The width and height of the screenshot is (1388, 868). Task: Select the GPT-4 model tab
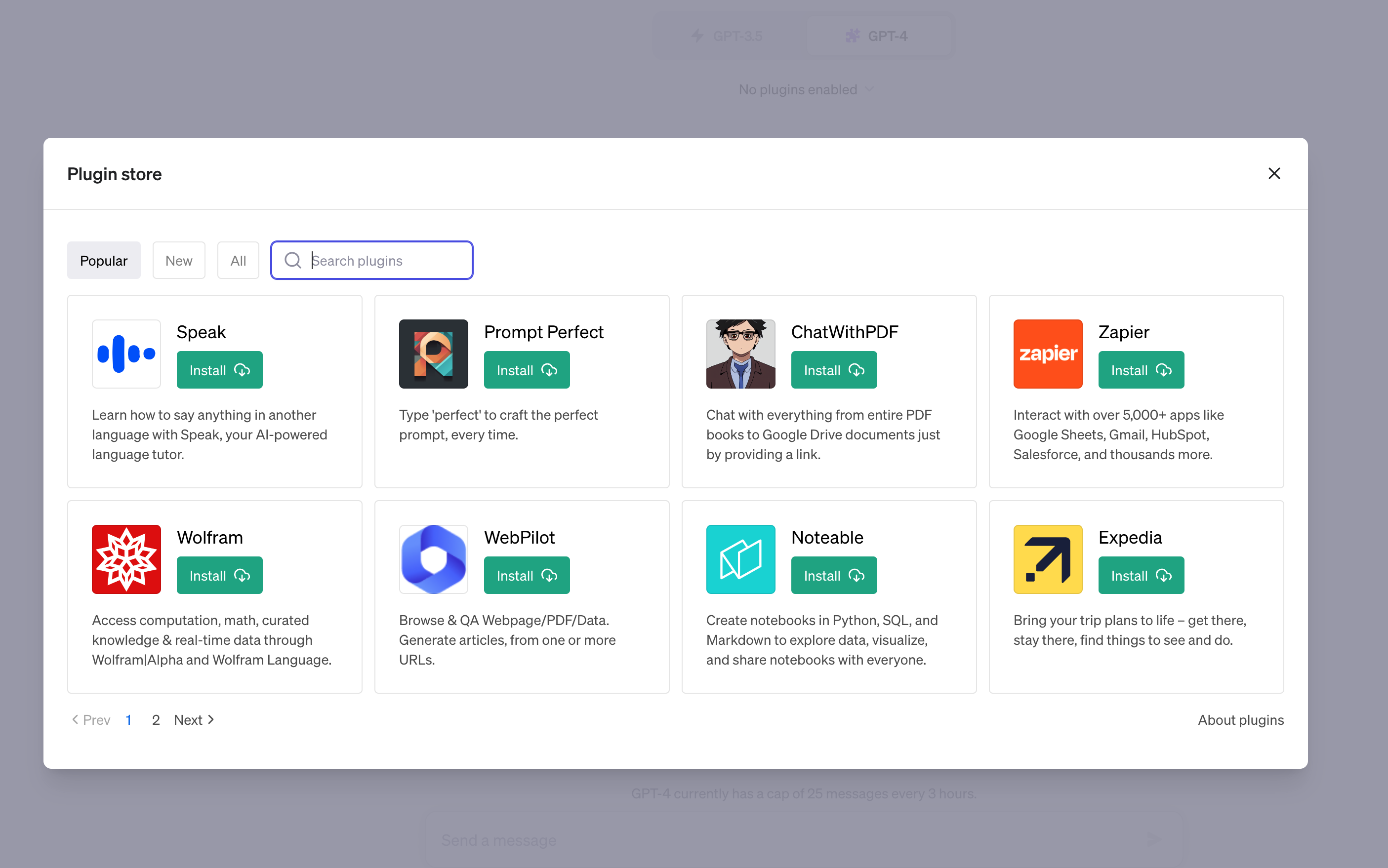pyautogui.click(x=879, y=36)
